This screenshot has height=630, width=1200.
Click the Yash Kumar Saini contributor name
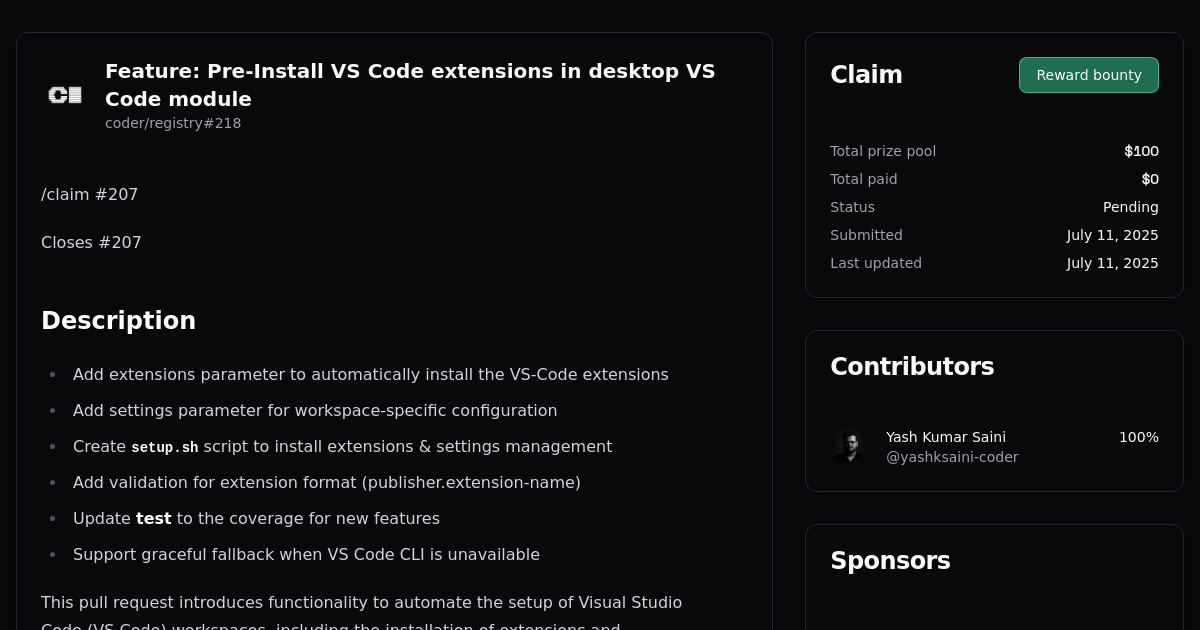pos(946,437)
